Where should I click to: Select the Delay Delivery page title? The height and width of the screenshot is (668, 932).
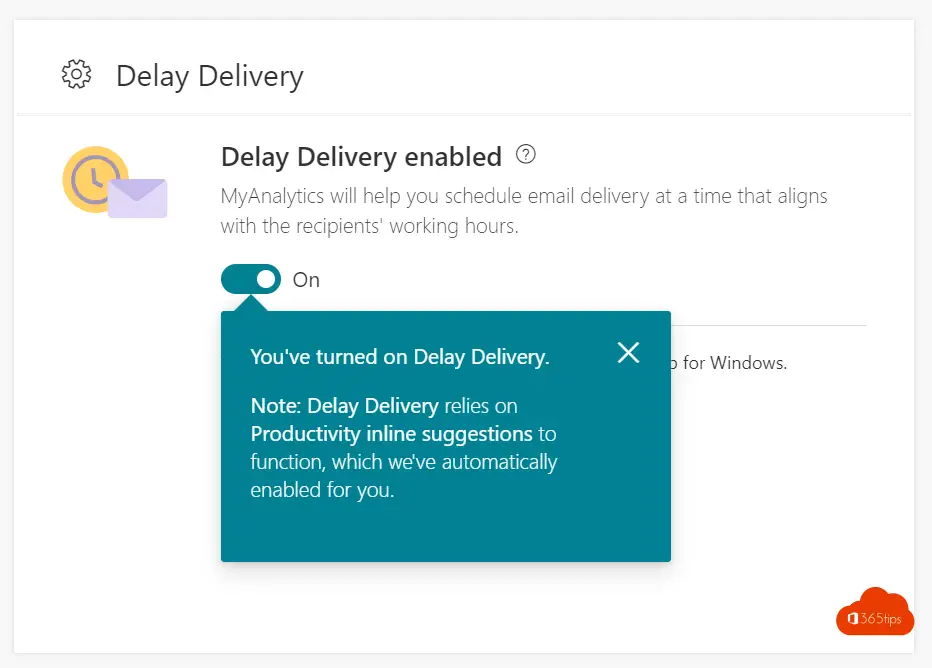[x=210, y=77]
